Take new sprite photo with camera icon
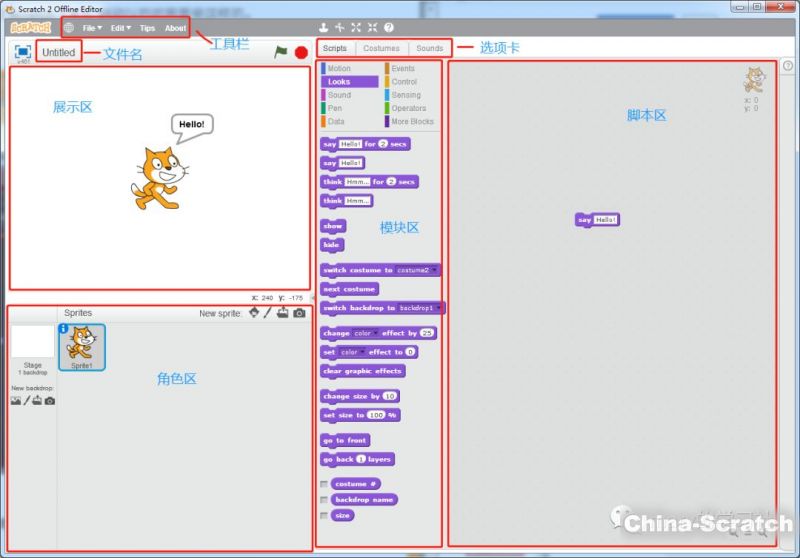800x558 pixels. tap(299, 313)
